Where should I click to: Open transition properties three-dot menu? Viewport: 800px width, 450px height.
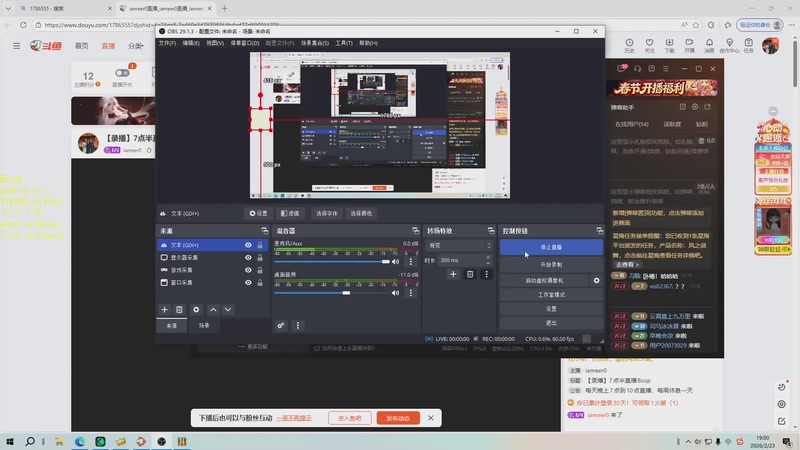point(487,274)
